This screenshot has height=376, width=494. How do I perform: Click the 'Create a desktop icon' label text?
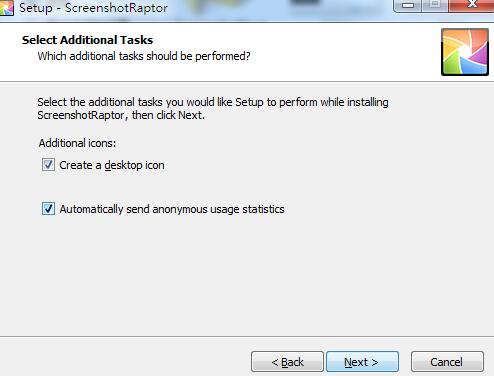[x=112, y=165]
